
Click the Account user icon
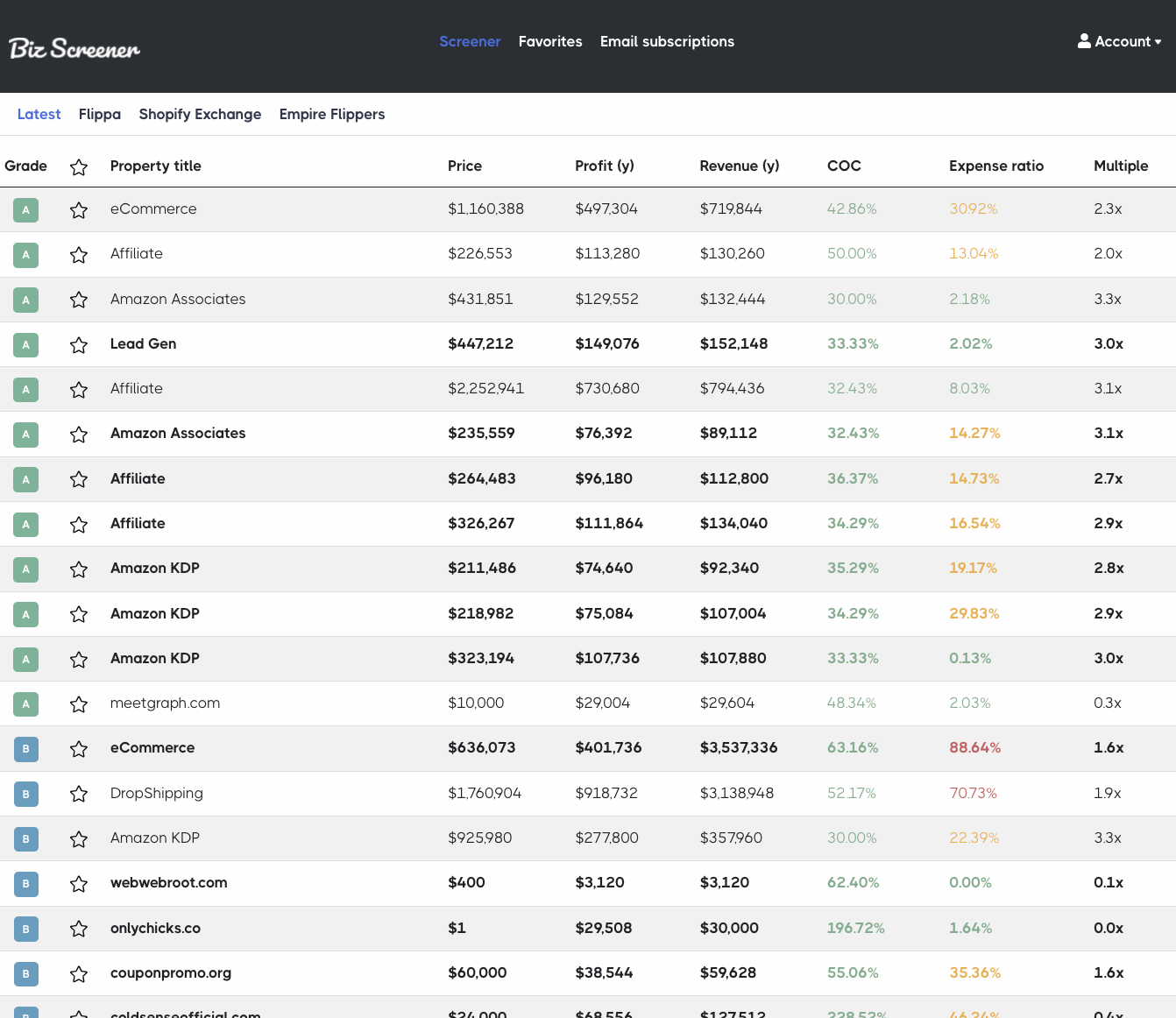(1084, 41)
